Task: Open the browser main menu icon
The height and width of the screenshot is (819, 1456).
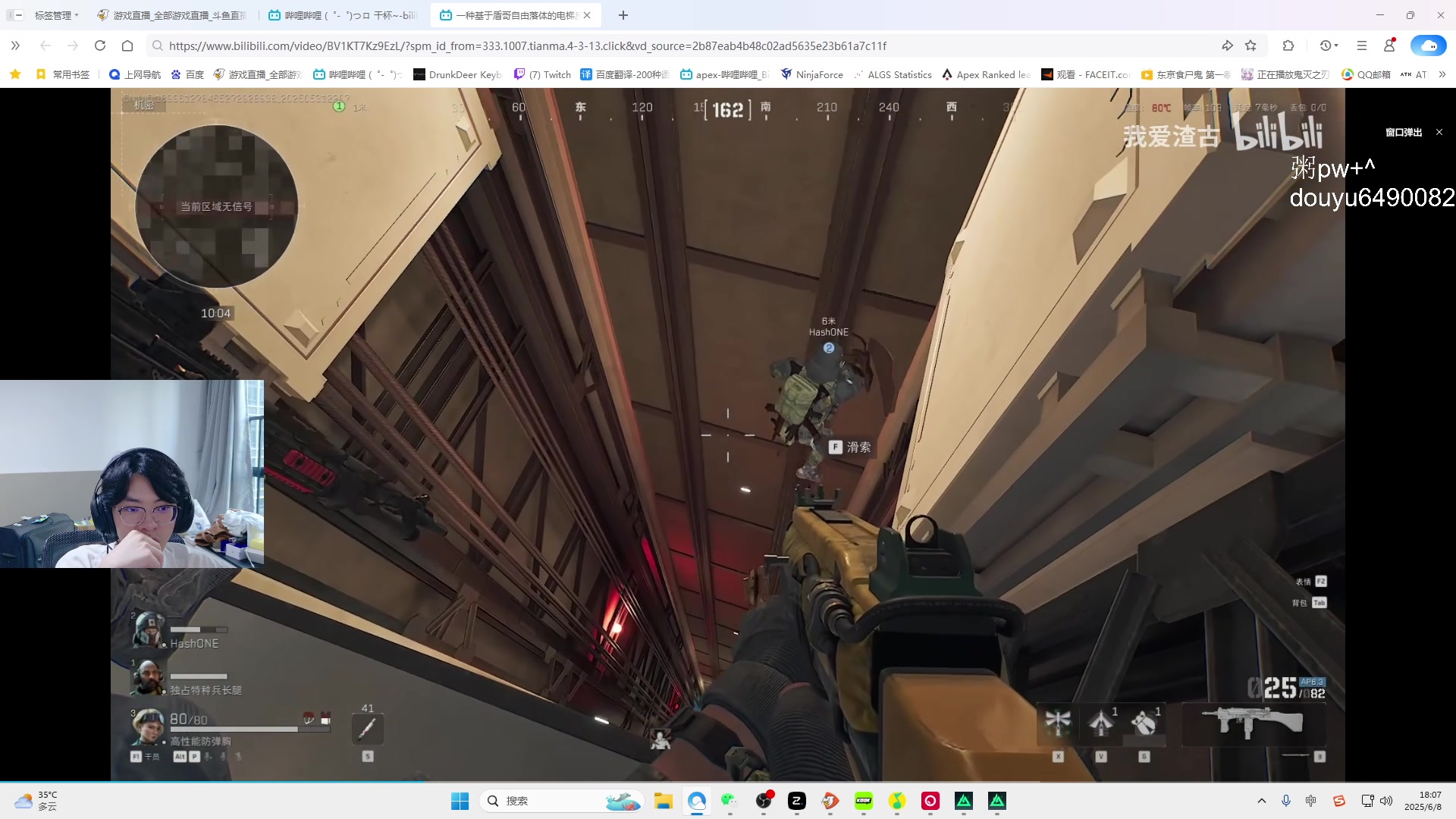Action: pos(1362,45)
